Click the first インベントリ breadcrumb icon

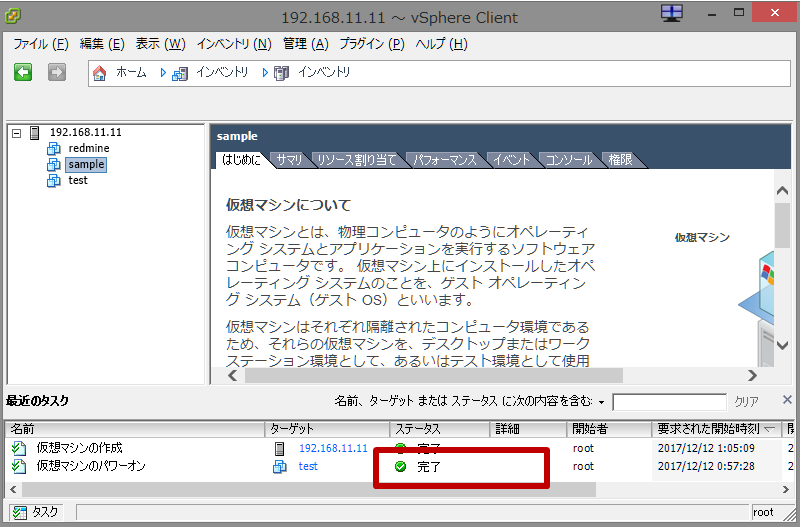[180, 73]
